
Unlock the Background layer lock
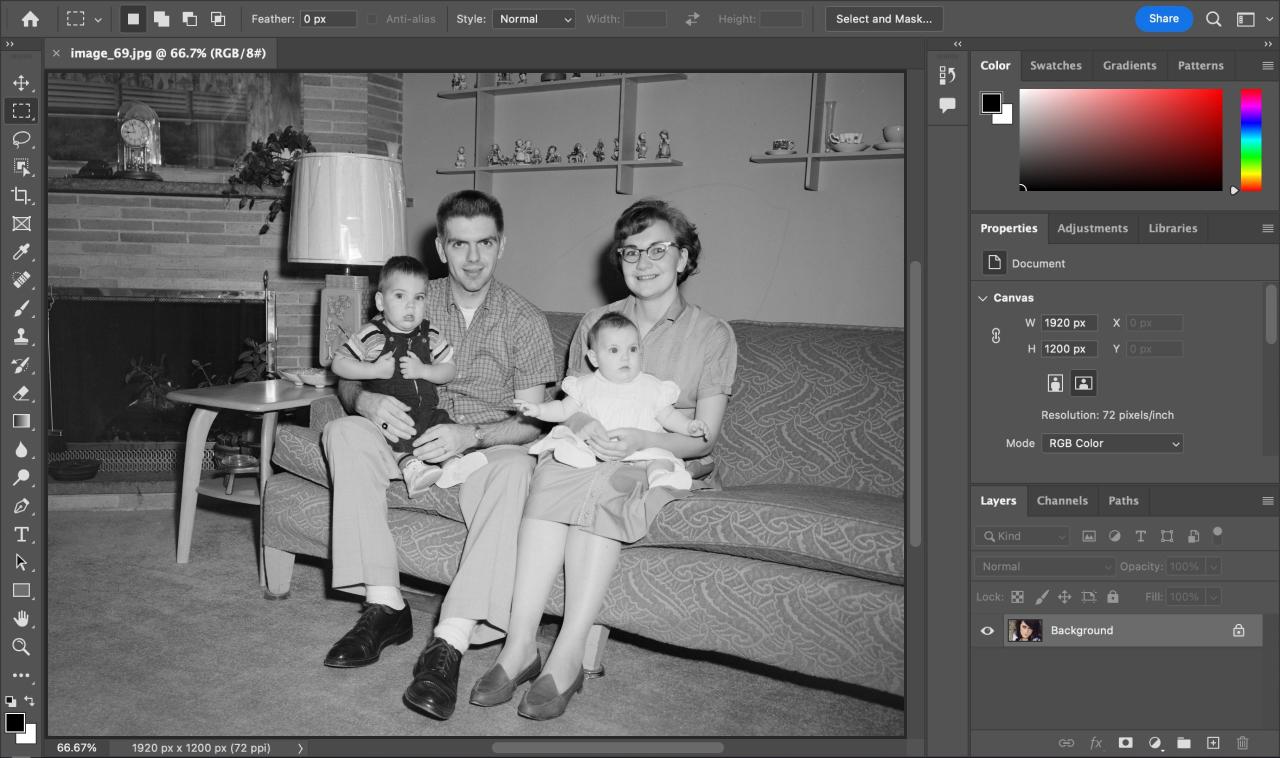pyautogui.click(x=1238, y=630)
